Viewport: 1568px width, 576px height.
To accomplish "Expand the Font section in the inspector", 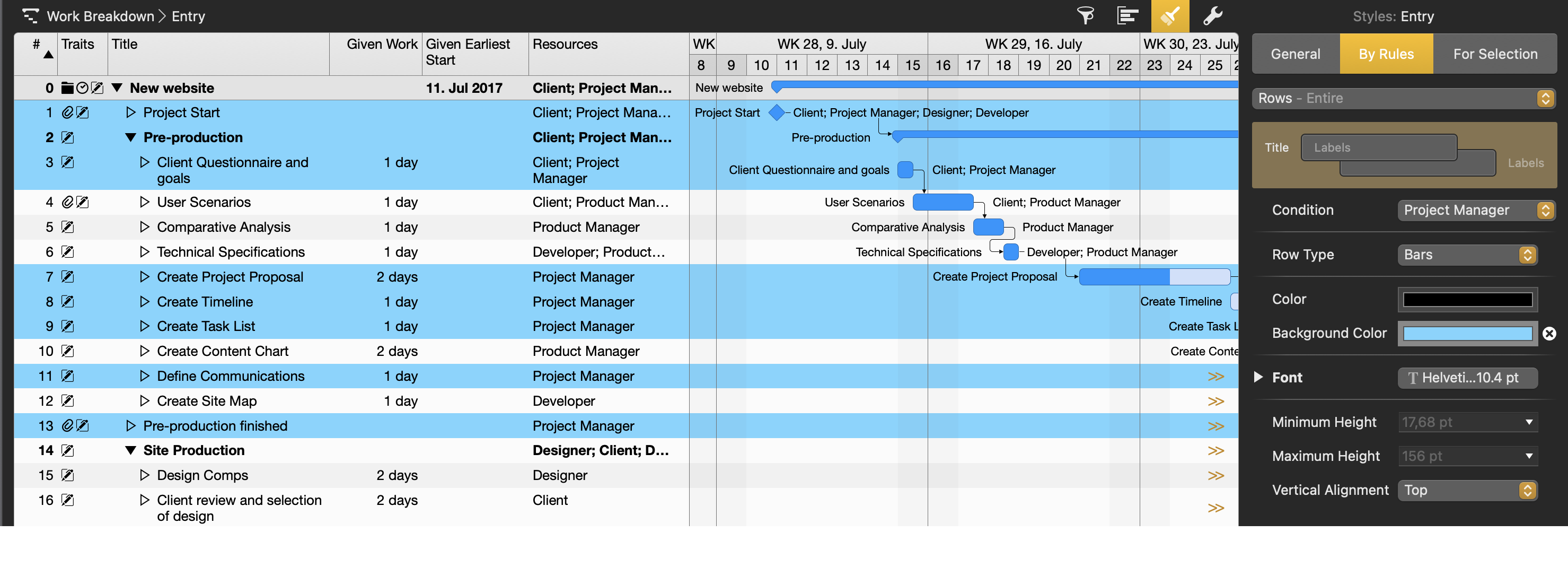I will [x=1258, y=378].
